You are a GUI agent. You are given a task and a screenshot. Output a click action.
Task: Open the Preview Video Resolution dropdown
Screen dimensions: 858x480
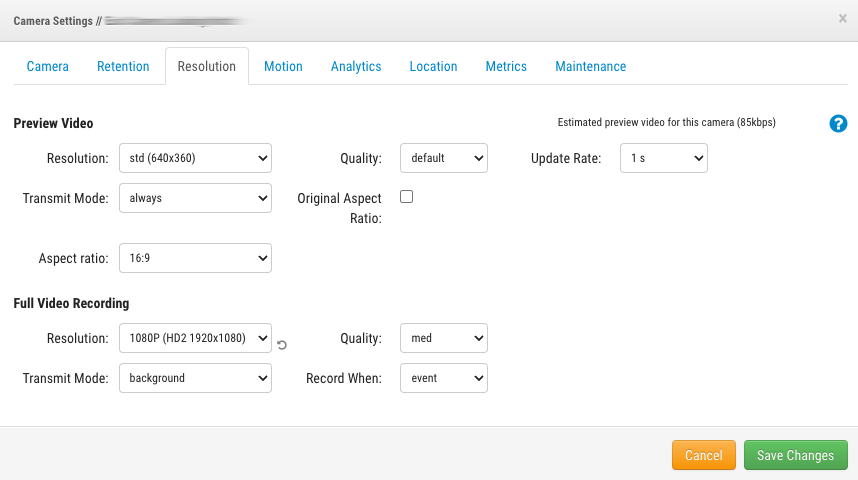195,158
